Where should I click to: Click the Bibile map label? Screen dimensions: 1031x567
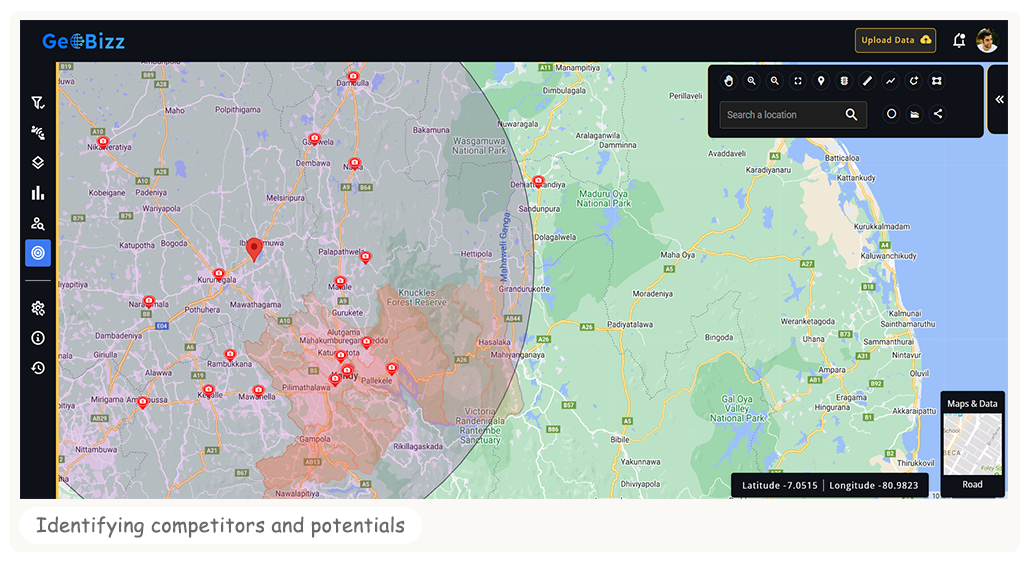[x=619, y=439]
